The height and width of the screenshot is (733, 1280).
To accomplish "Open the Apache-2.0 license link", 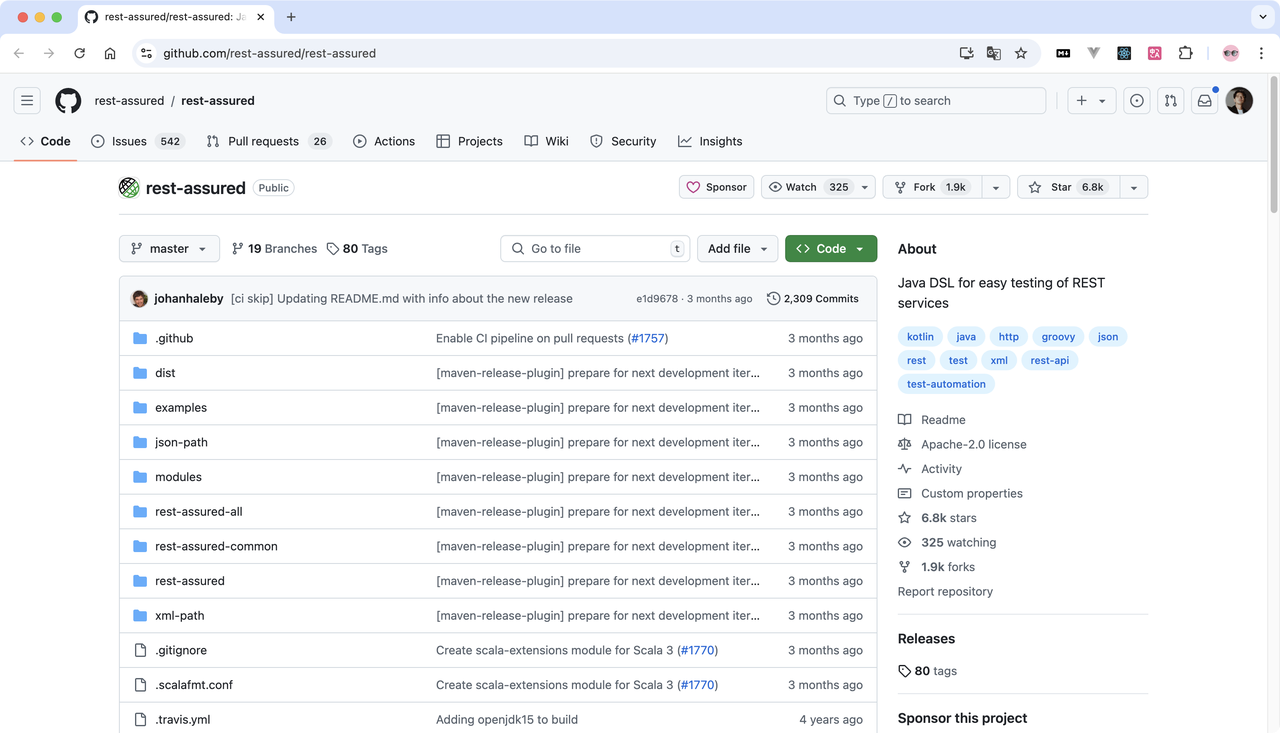I will 974,444.
